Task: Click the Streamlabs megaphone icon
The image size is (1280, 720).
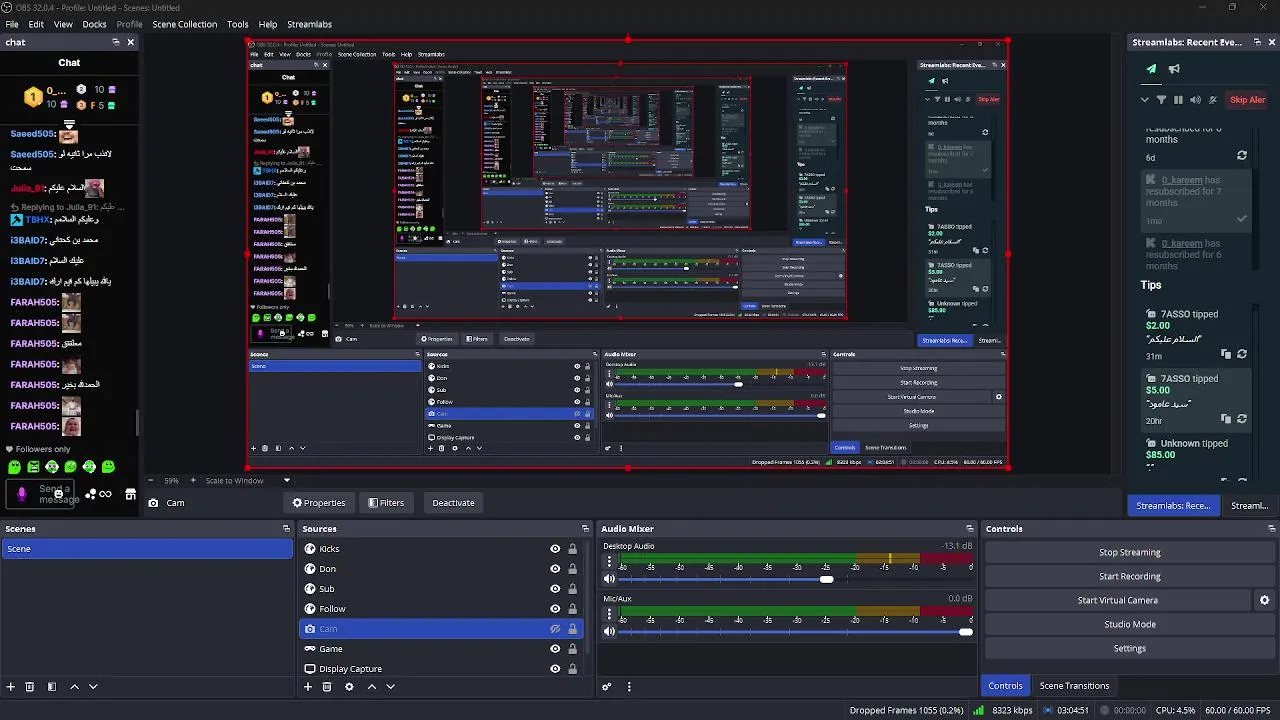Action: point(1174,69)
